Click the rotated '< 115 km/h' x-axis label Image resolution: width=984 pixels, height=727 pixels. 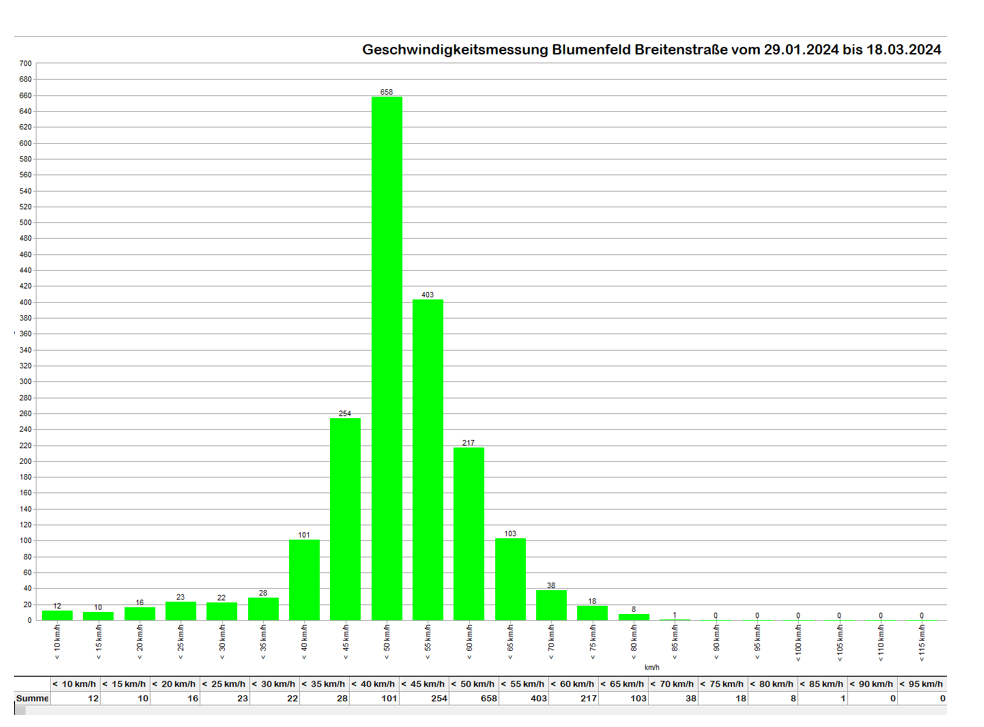pyautogui.click(x=922, y=644)
